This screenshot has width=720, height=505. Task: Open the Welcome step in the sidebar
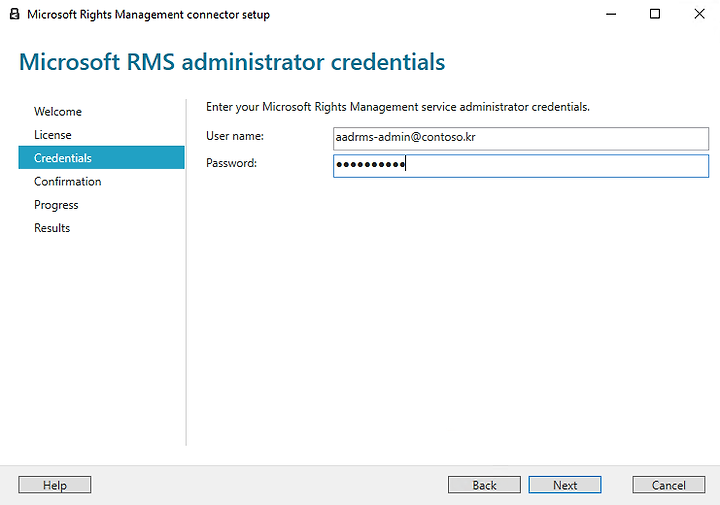click(x=58, y=112)
